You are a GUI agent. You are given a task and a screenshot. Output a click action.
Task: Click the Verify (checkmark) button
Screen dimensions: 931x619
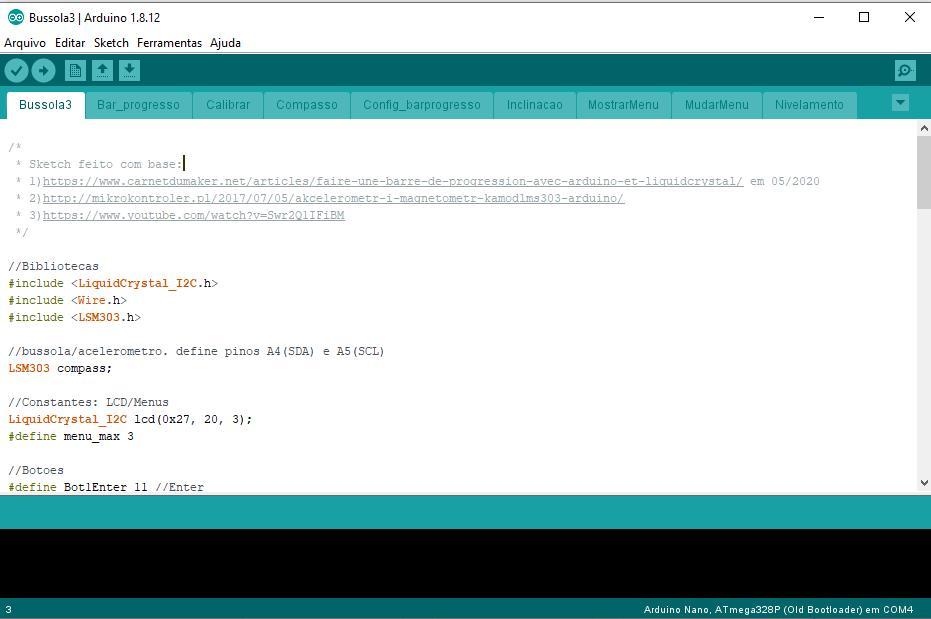(17, 71)
